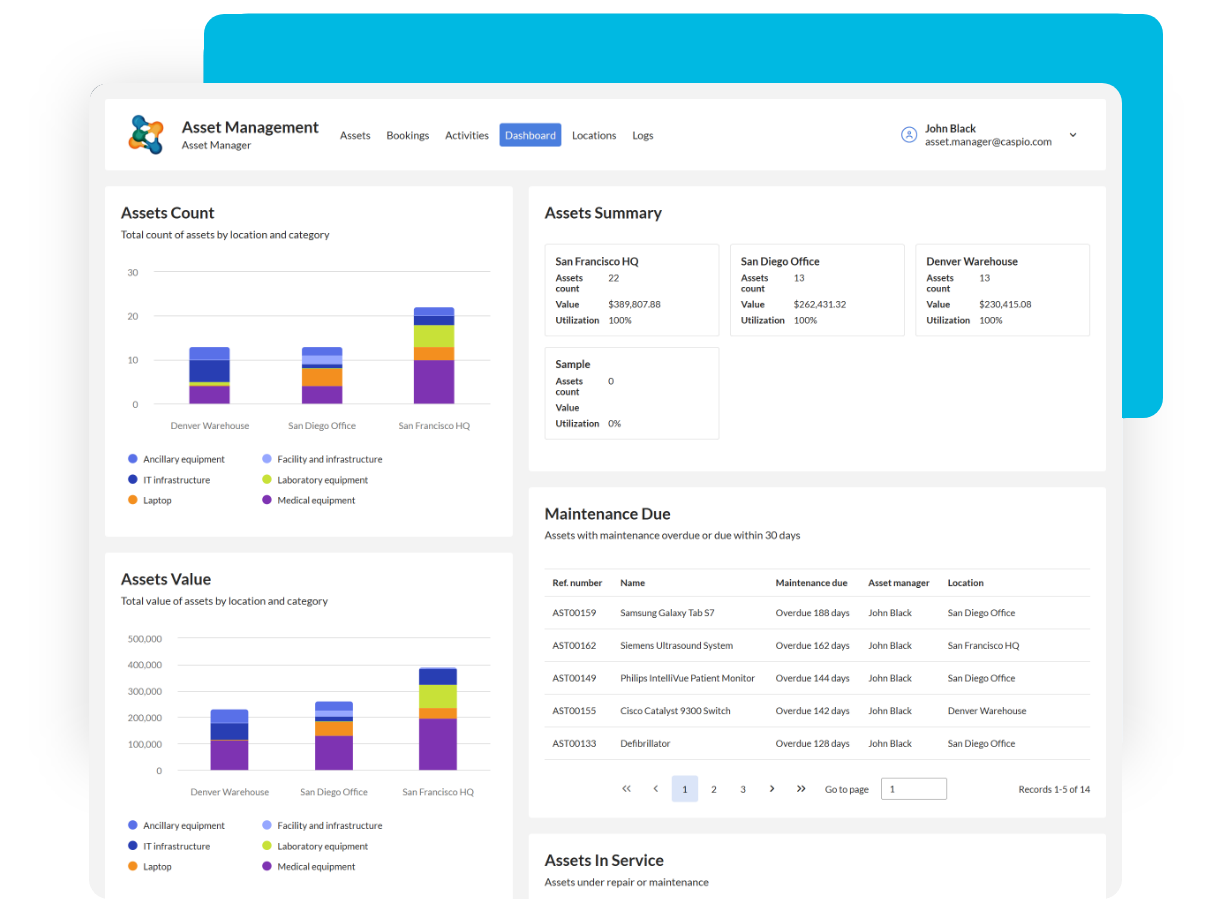
Task: Click the Medical equipment legend dot under Assets Value
Action: 267,866
